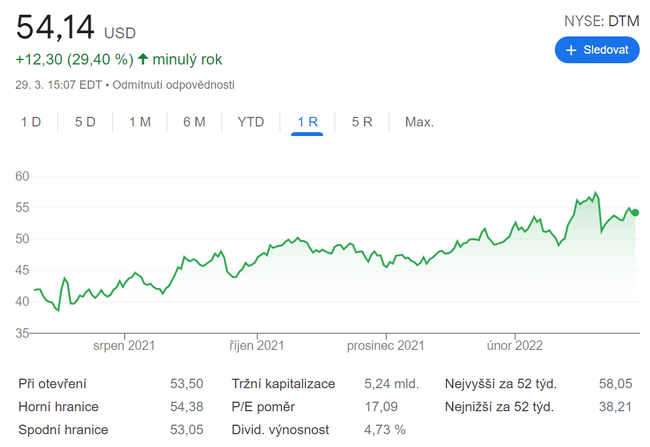Switch chart to YTD view
The width and height of the screenshot is (650, 447).
(x=250, y=122)
